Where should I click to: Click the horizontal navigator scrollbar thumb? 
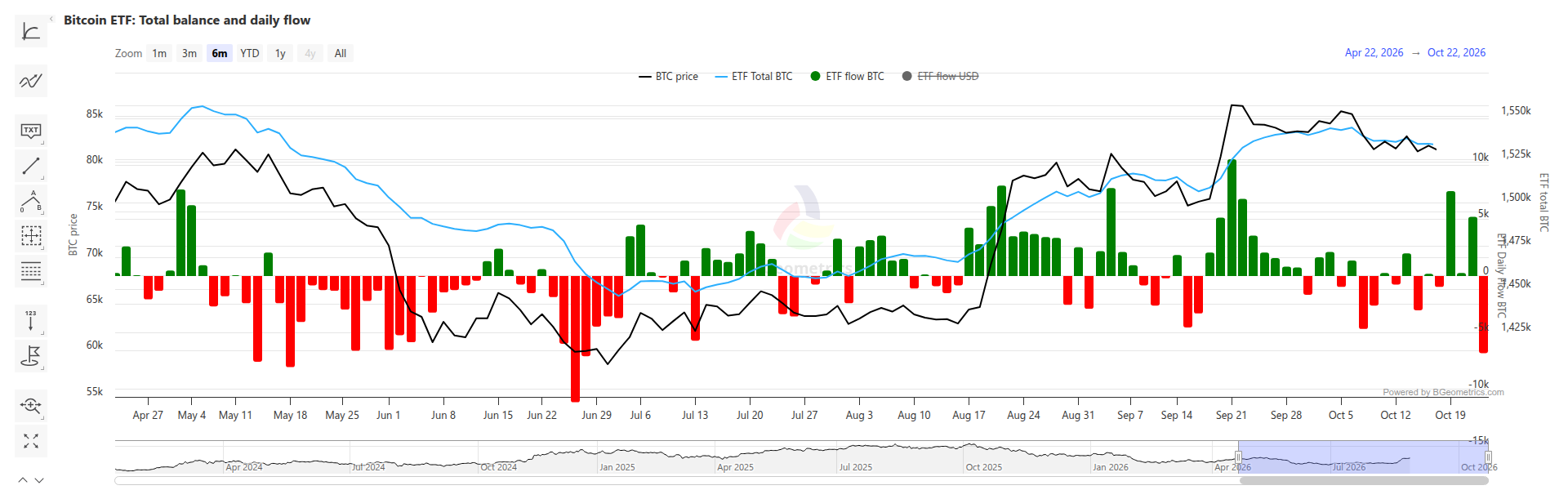coord(1364,481)
